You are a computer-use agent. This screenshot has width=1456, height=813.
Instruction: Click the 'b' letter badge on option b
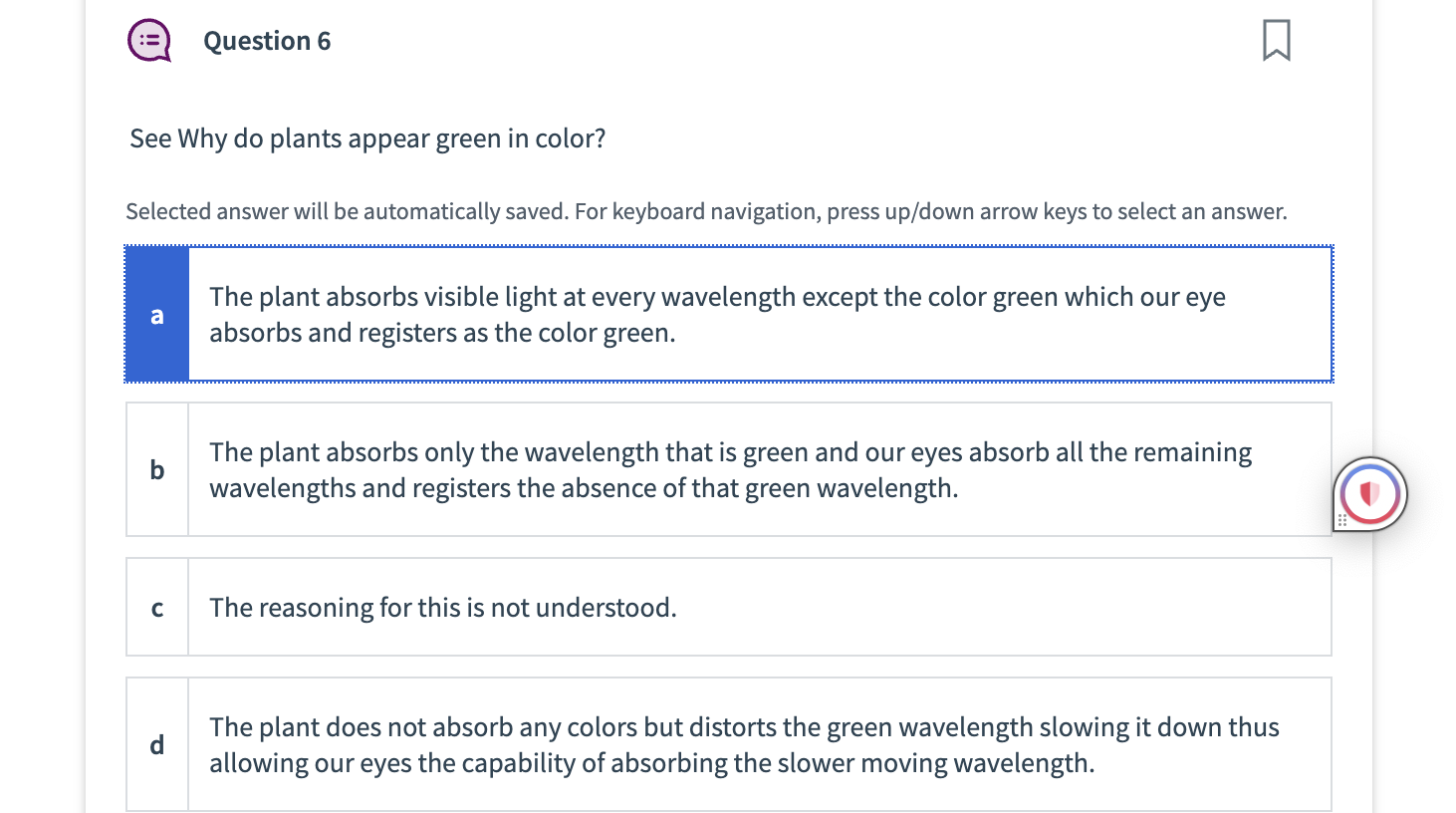click(156, 468)
